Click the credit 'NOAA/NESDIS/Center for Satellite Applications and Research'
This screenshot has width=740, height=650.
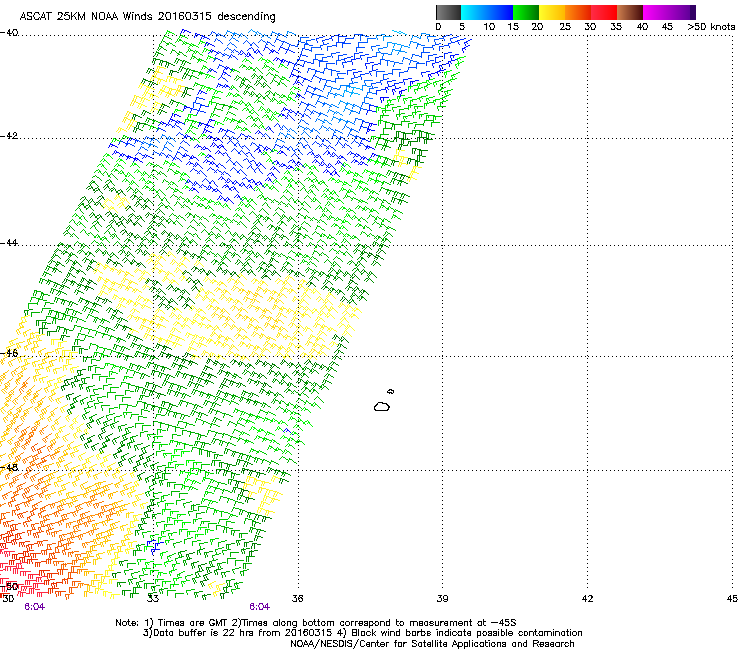(432, 644)
